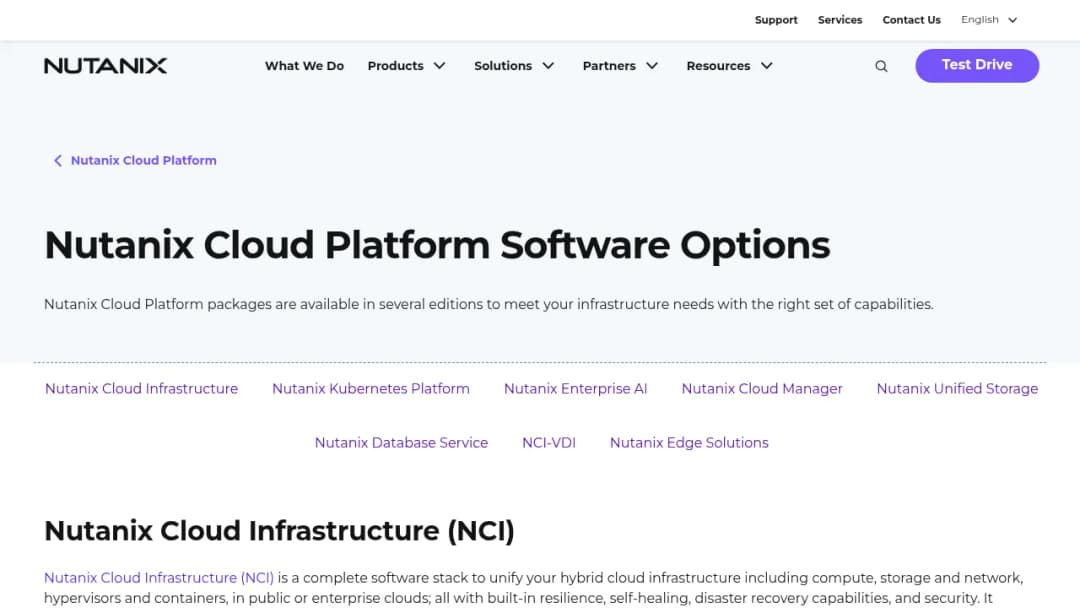The height and width of the screenshot is (608, 1080).
Task: Follow the Nutanix Cloud Platform breadcrumb link
Action: point(143,160)
